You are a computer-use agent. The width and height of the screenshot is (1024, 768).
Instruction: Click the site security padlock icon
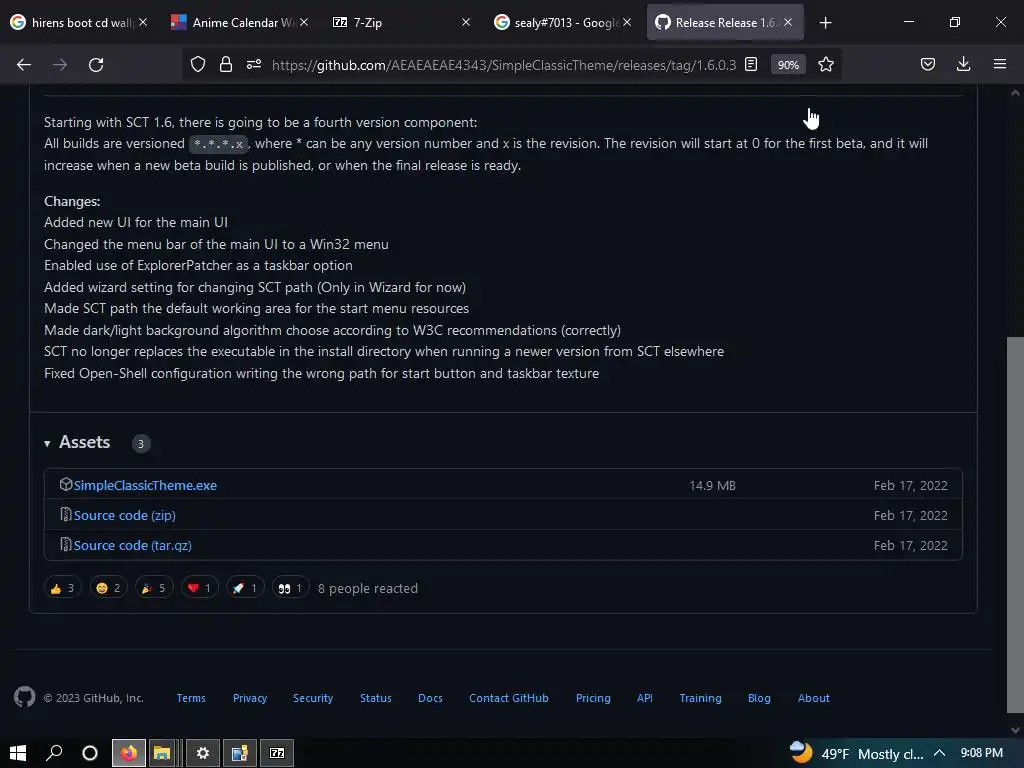pos(226,64)
